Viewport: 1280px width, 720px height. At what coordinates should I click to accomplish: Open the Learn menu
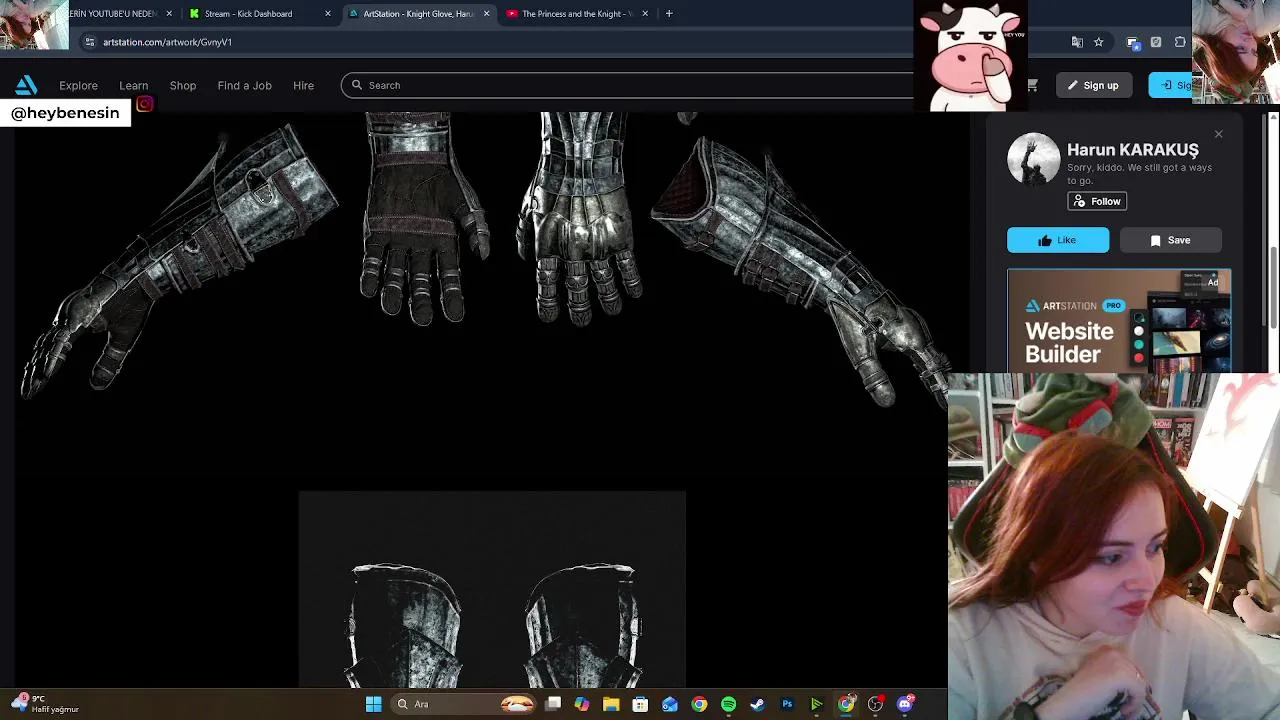tap(133, 85)
